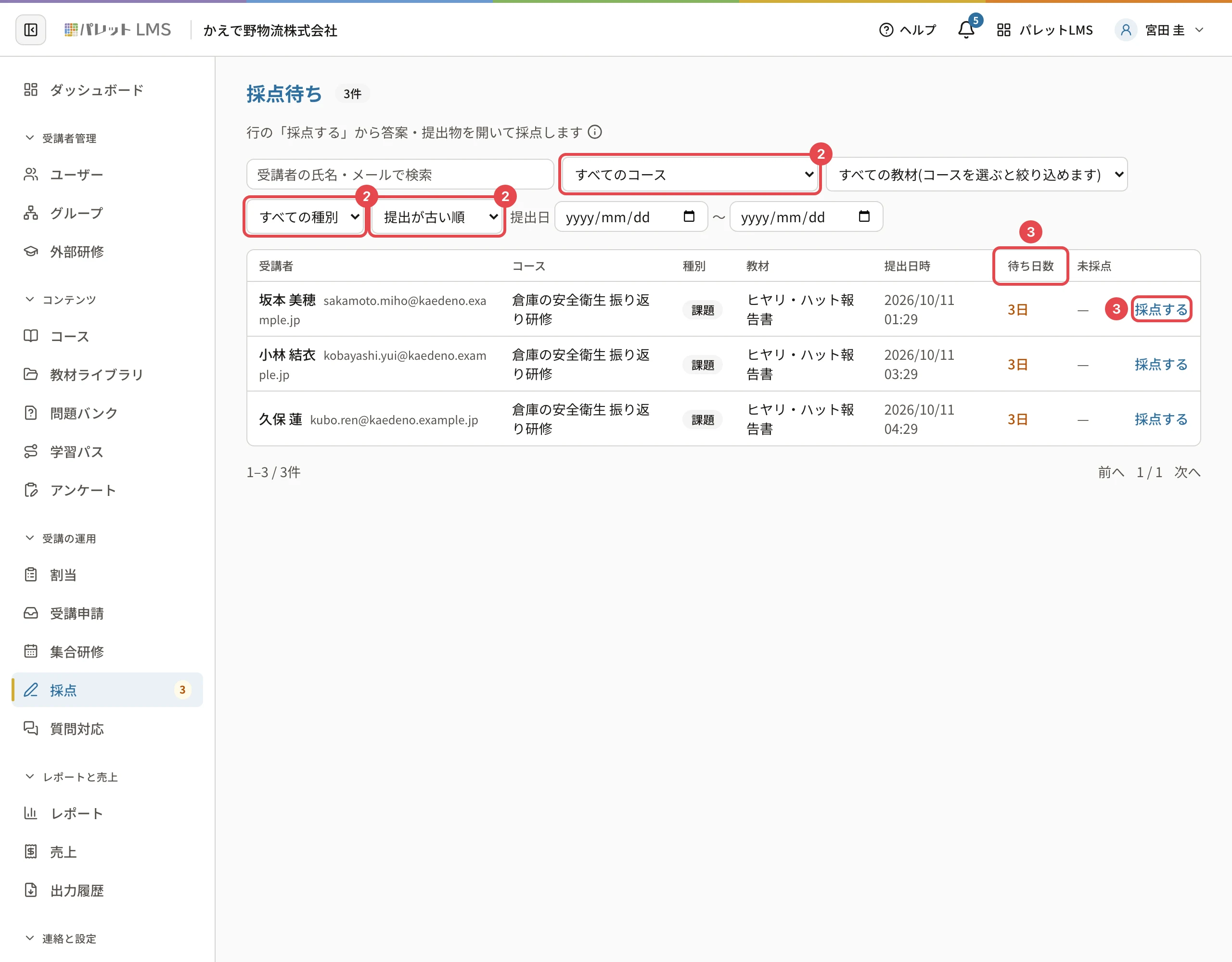Screen dimensions: 1232x962
Task: Open 教材ライブラリ in the sidebar
Action: coord(107,374)
